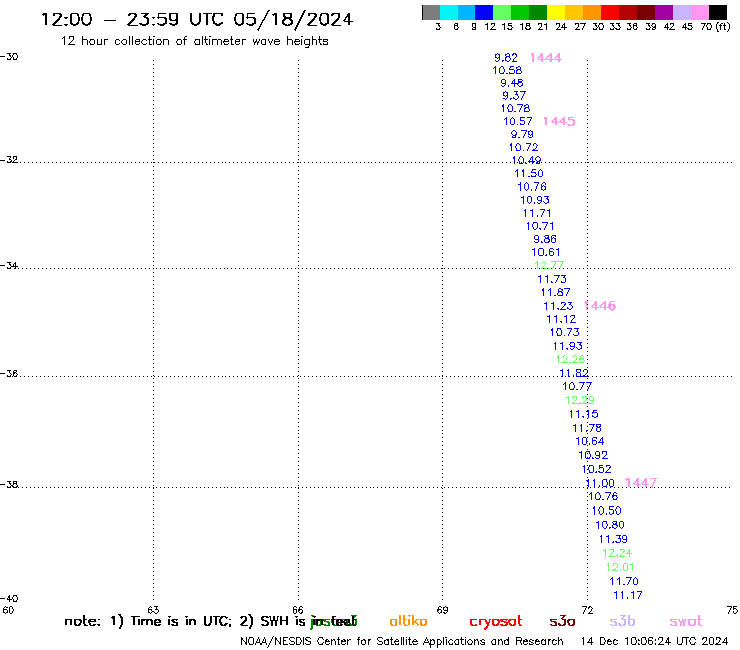
Task: Click the '70 (ft)' legend scale label
Action: [x=715, y=27]
